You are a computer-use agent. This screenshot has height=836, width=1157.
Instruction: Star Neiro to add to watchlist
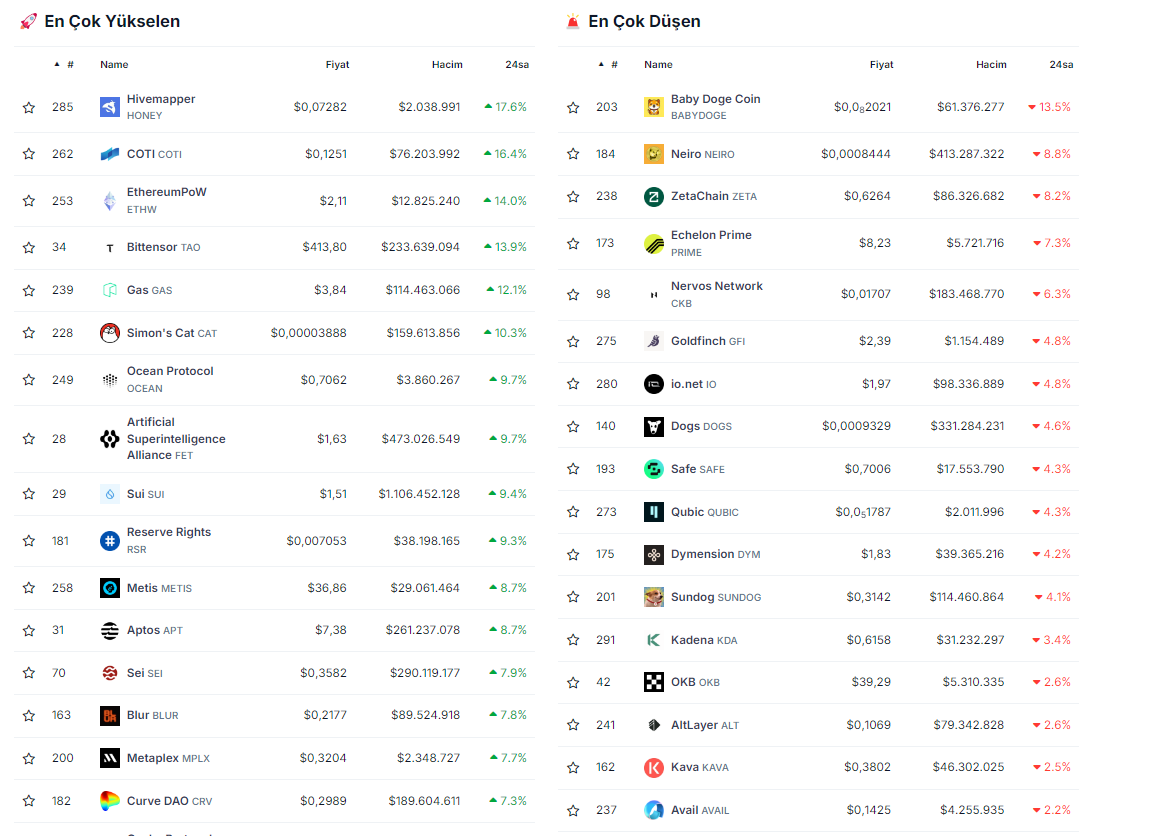[573, 155]
